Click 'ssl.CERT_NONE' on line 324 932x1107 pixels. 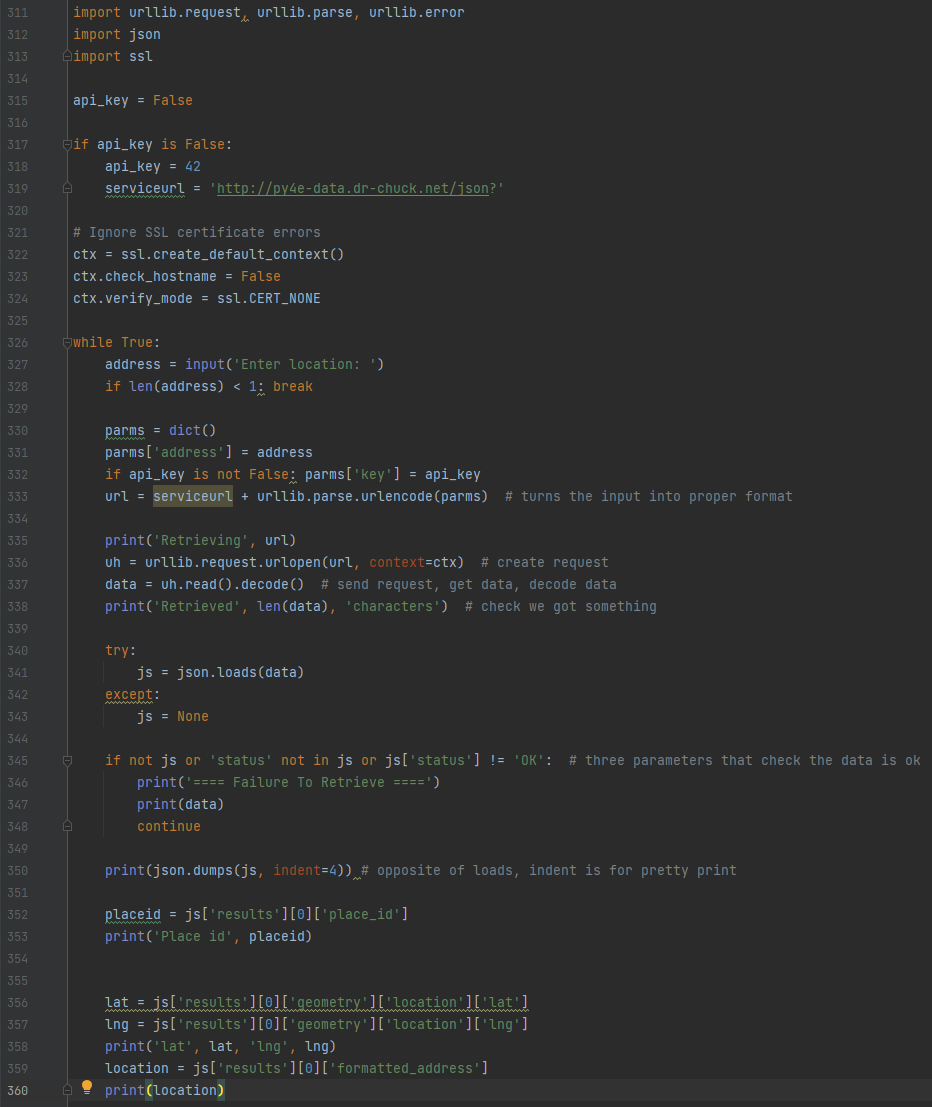268,298
